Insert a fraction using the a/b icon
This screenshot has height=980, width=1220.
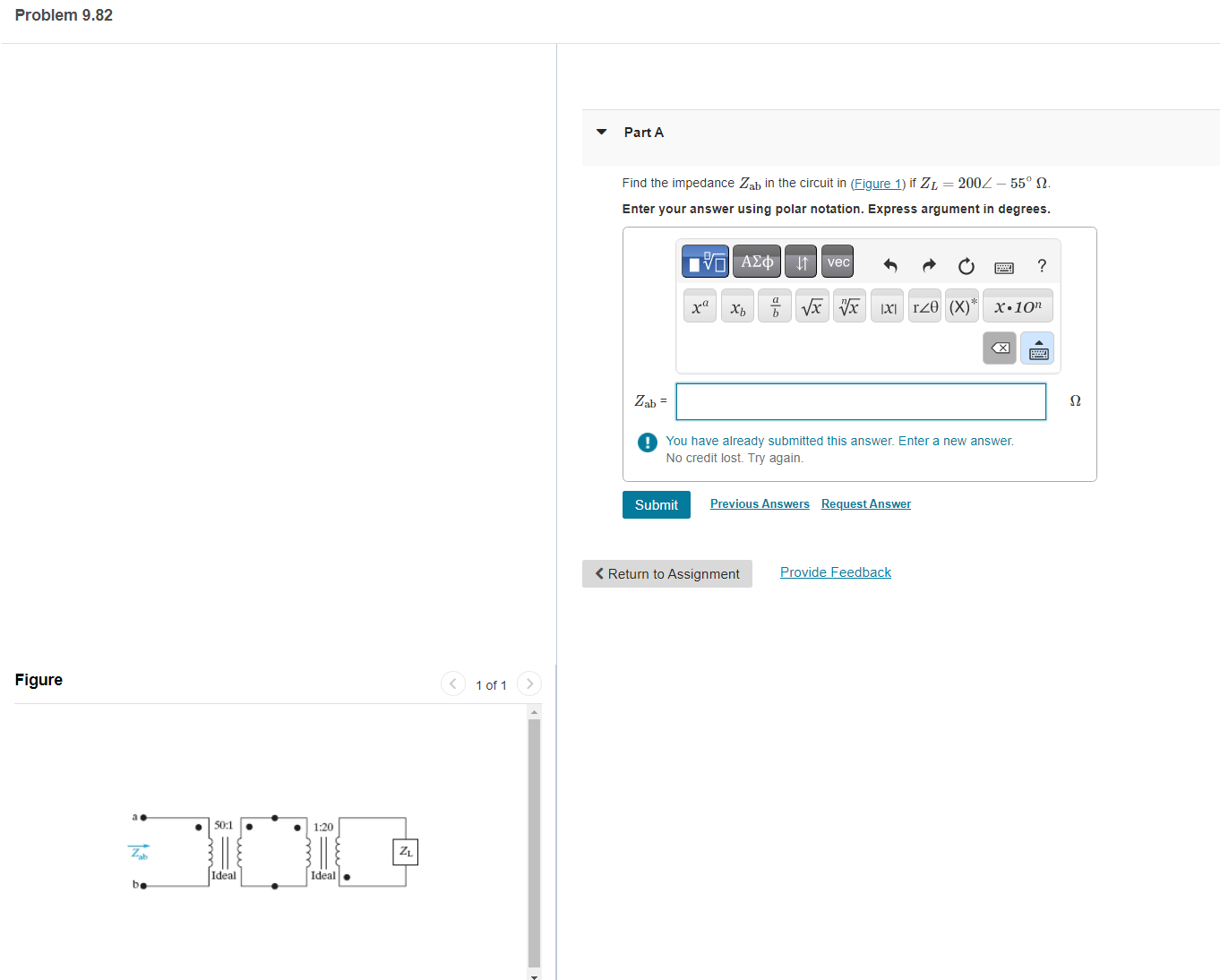coord(775,305)
